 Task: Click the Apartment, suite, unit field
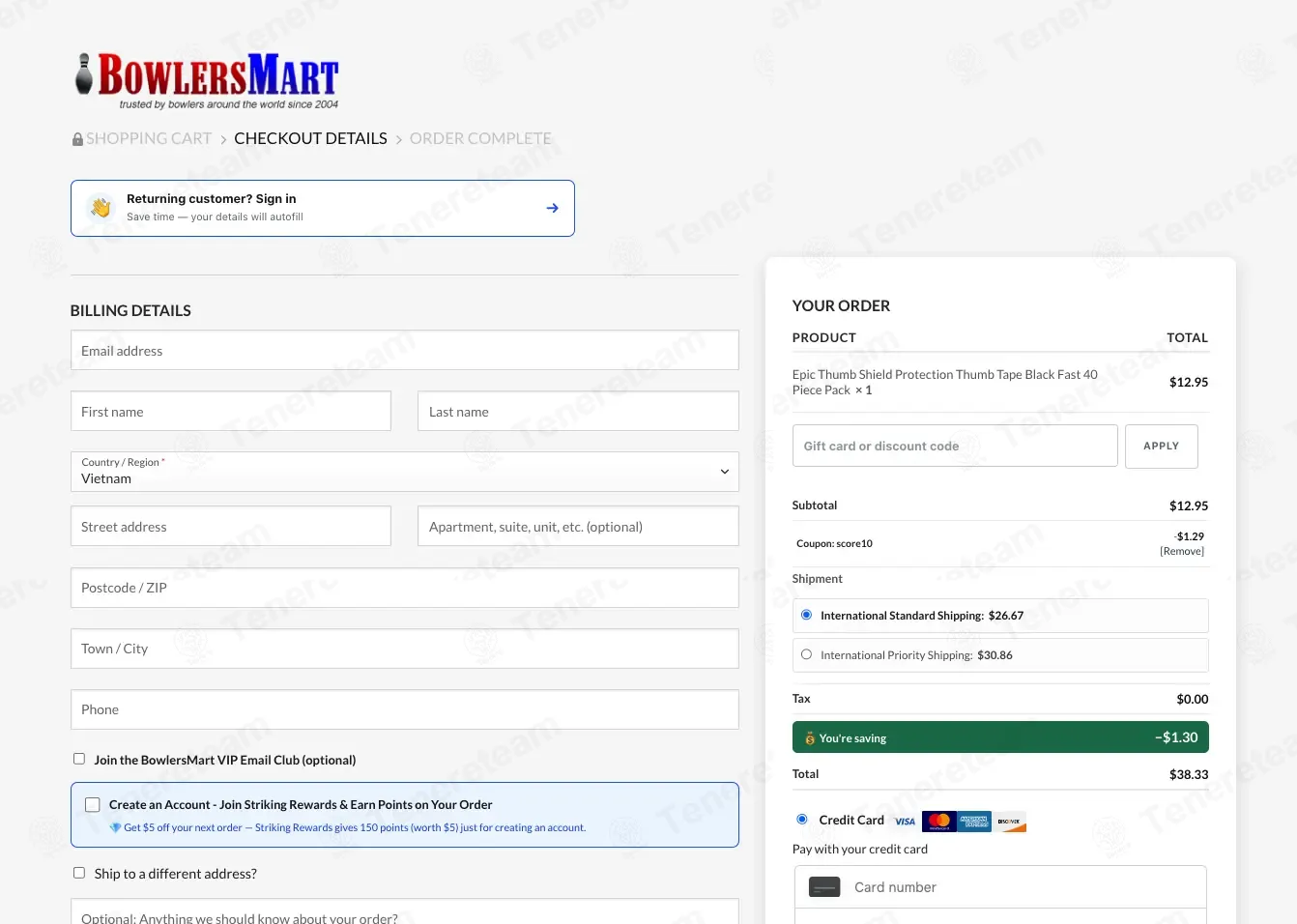(x=578, y=526)
